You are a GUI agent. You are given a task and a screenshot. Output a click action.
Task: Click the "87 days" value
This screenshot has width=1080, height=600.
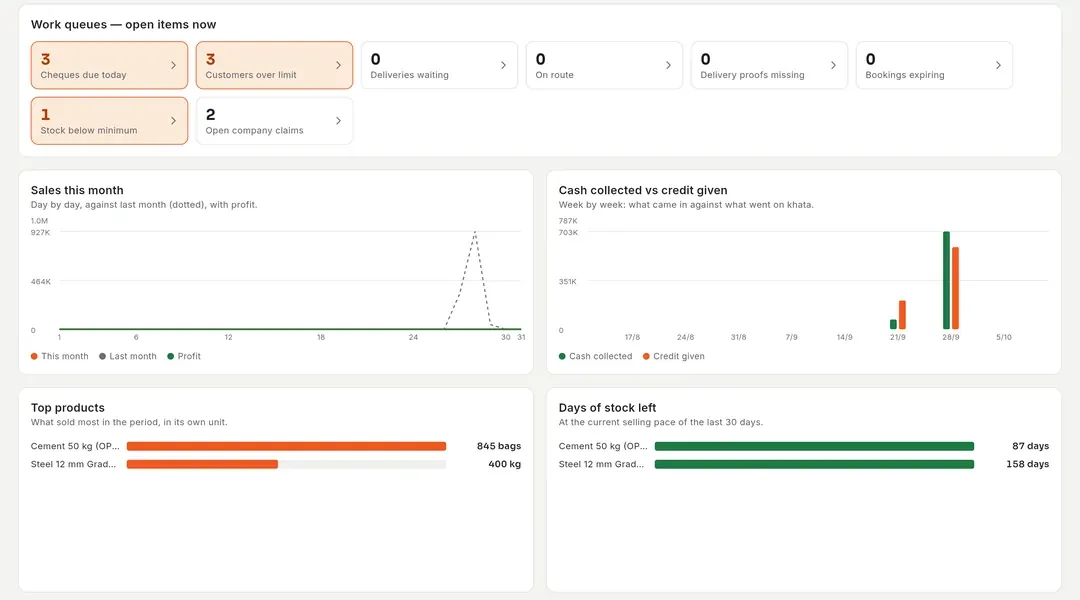tap(1030, 446)
